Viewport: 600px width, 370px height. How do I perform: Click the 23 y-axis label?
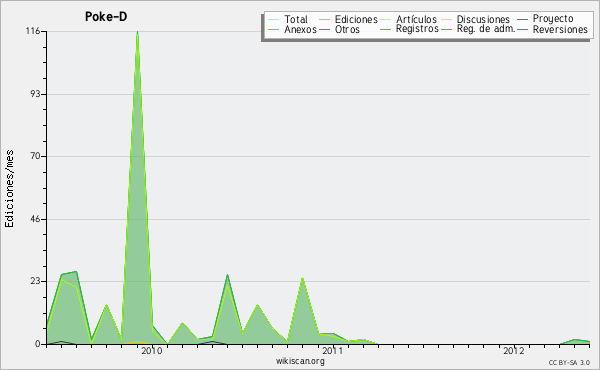tap(36, 281)
